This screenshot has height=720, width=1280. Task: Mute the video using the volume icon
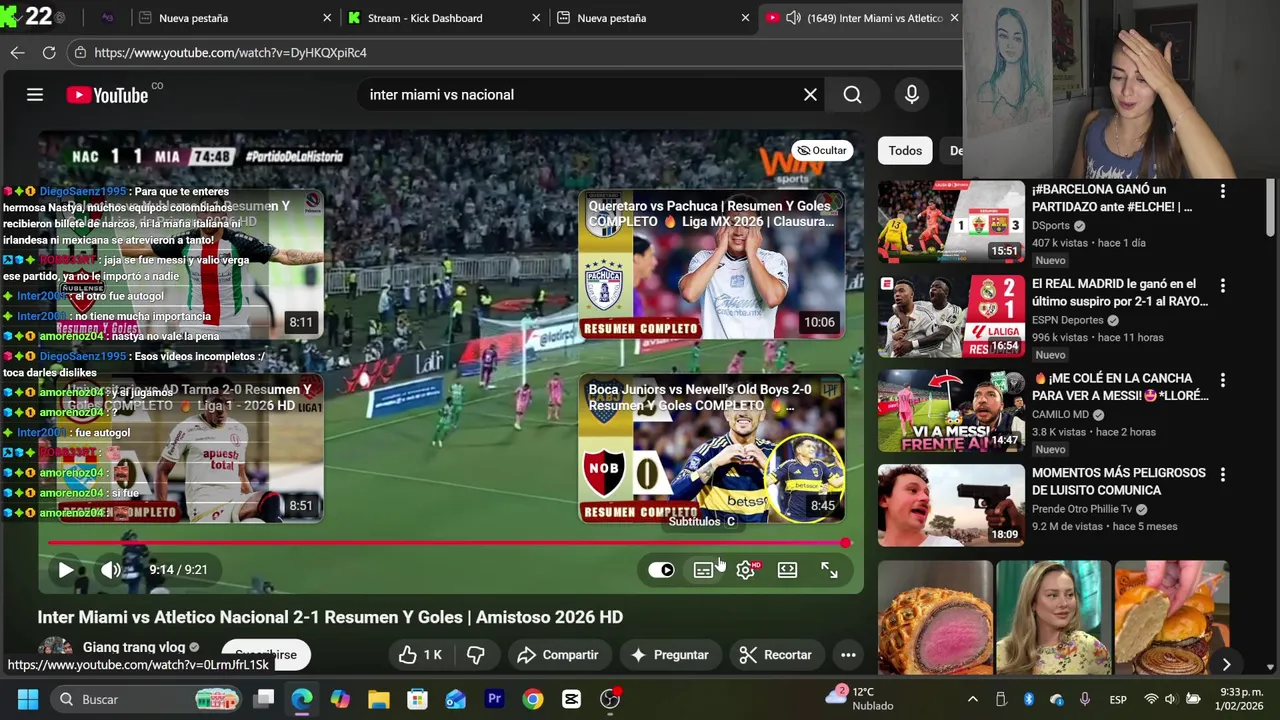[x=110, y=570]
